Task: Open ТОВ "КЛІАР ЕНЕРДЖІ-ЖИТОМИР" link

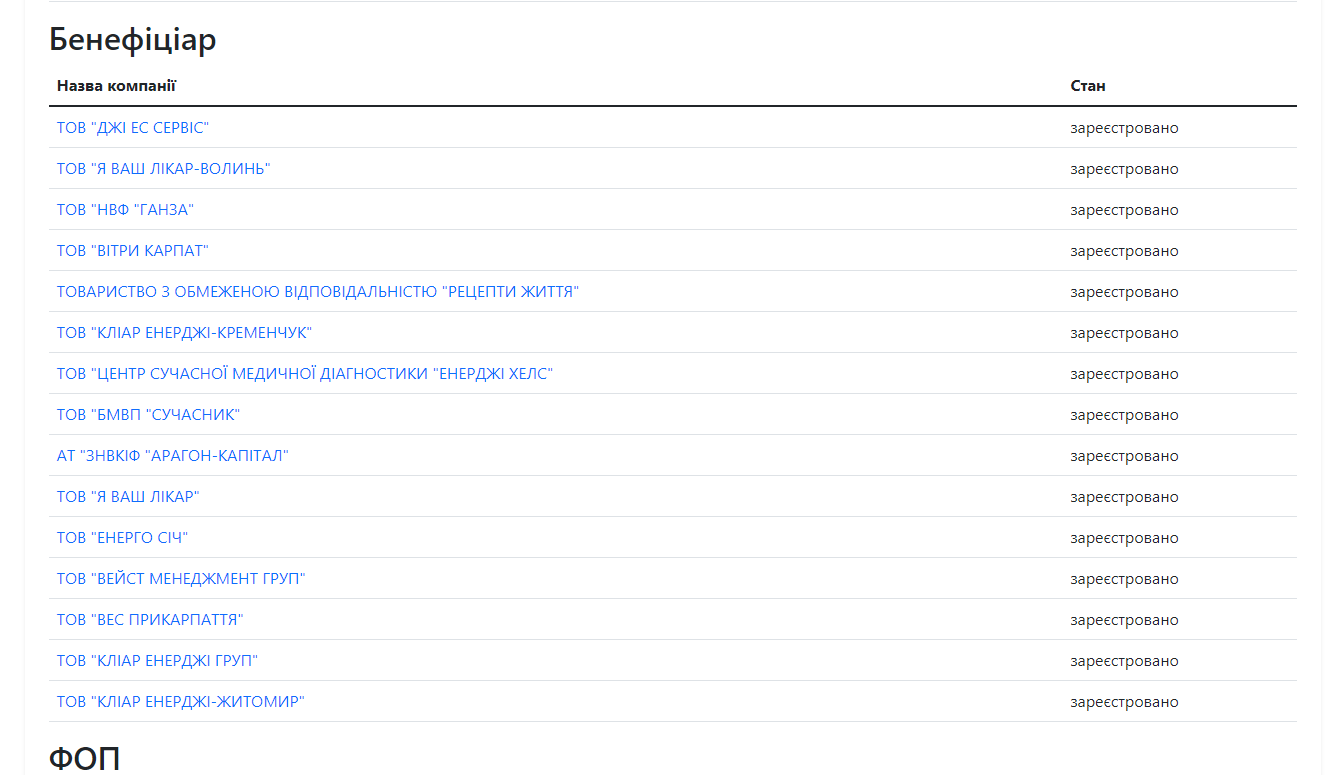Action: (180, 702)
